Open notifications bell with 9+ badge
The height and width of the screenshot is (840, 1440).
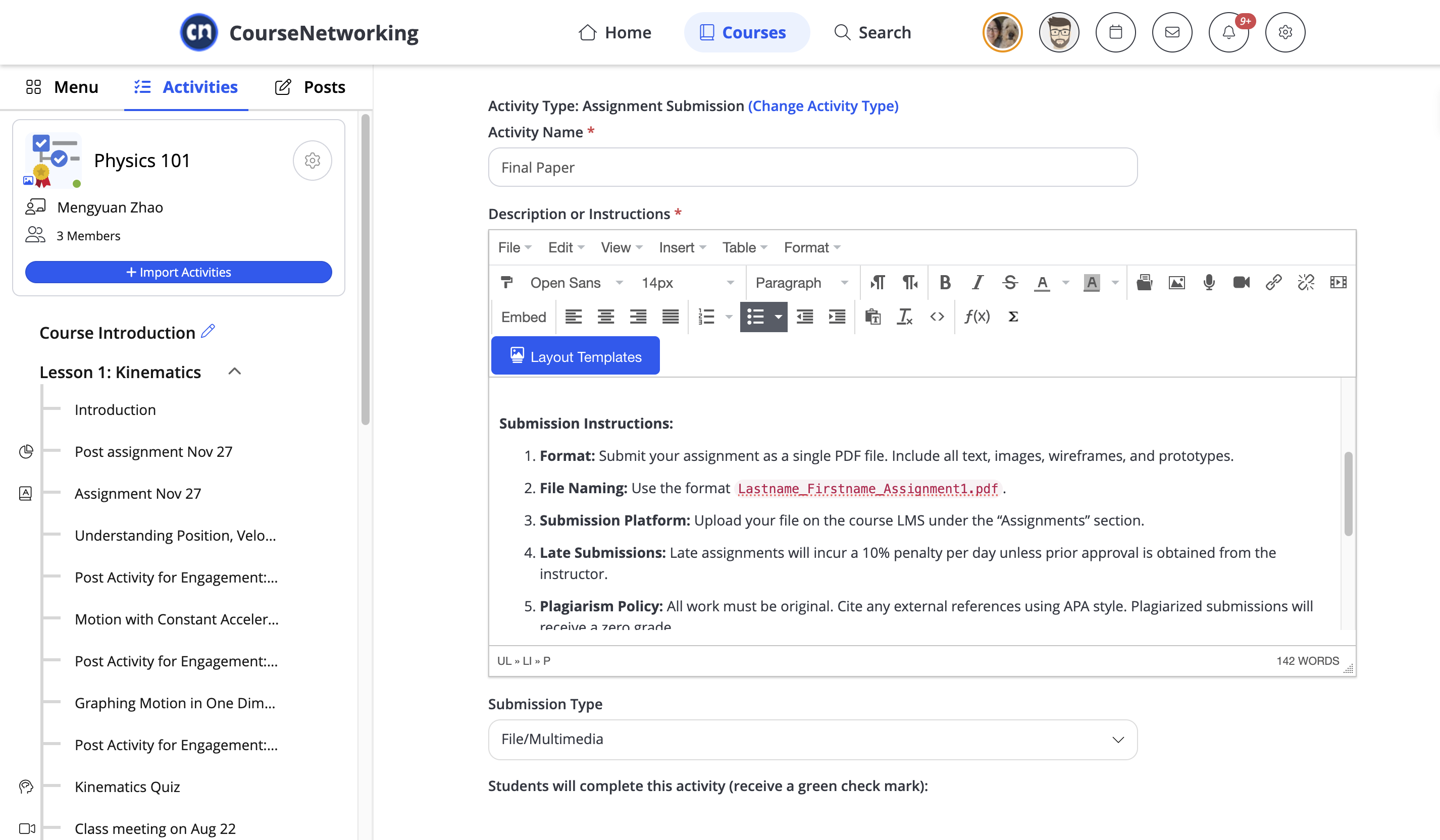(x=1228, y=33)
